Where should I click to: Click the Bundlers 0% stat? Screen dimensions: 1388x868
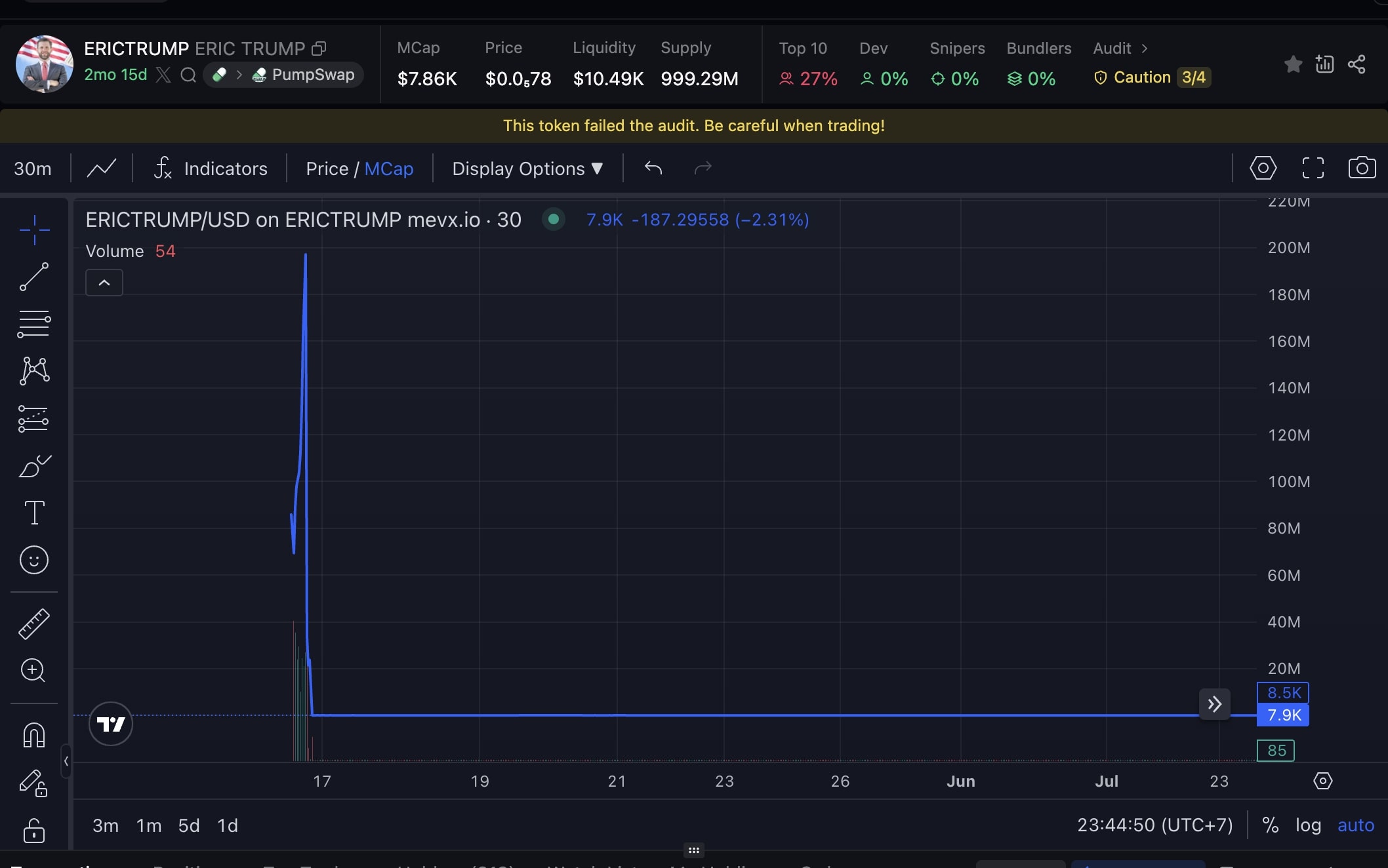(x=1038, y=64)
